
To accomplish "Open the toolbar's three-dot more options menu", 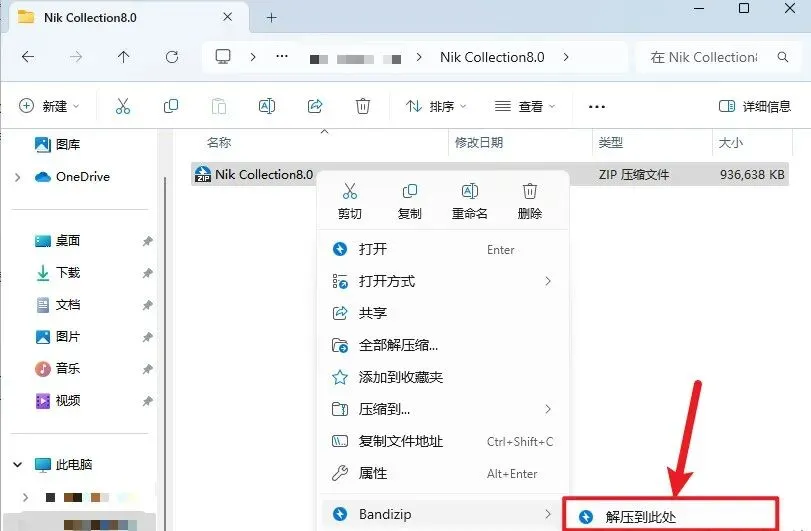I will pyautogui.click(x=596, y=107).
